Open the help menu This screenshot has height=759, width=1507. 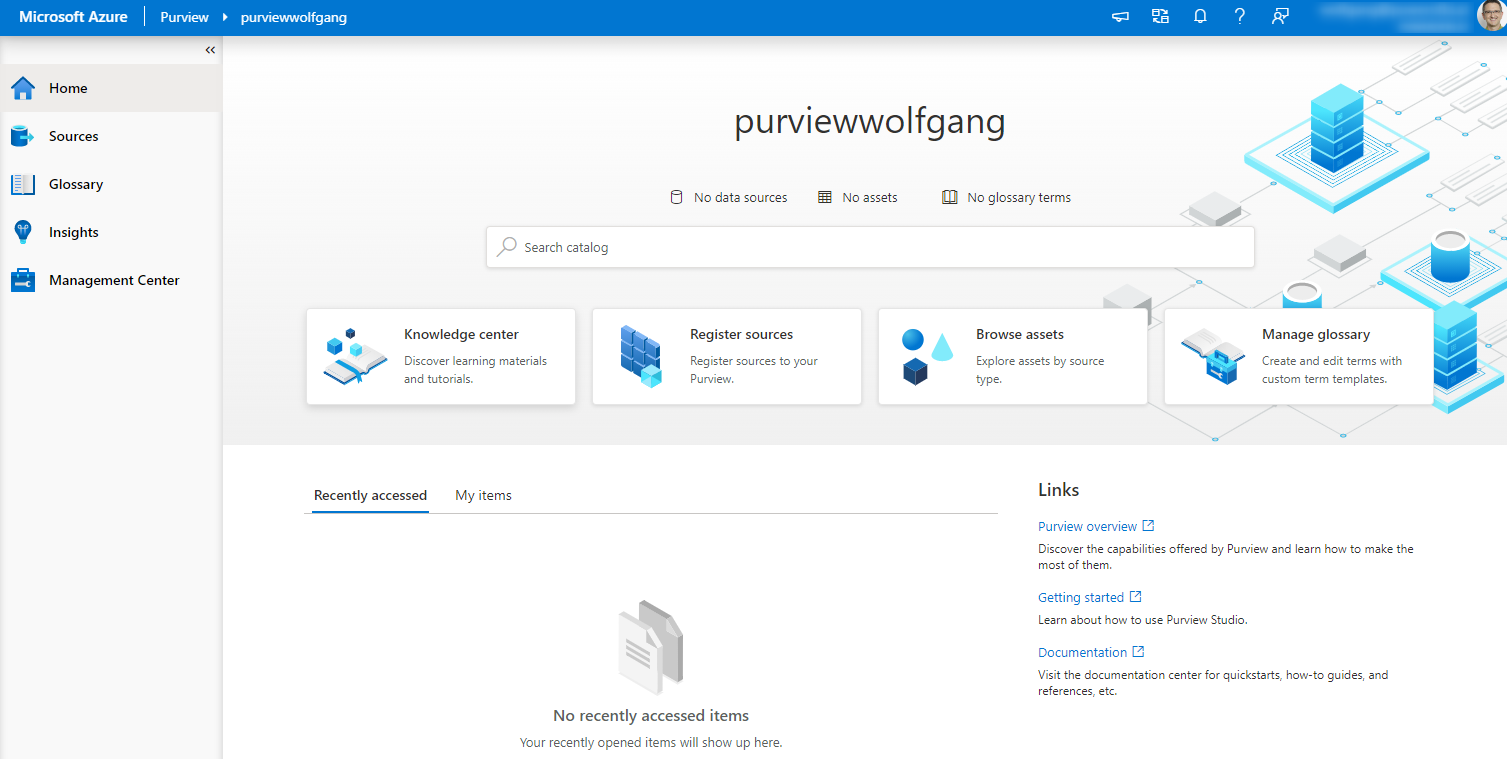pos(1240,16)
